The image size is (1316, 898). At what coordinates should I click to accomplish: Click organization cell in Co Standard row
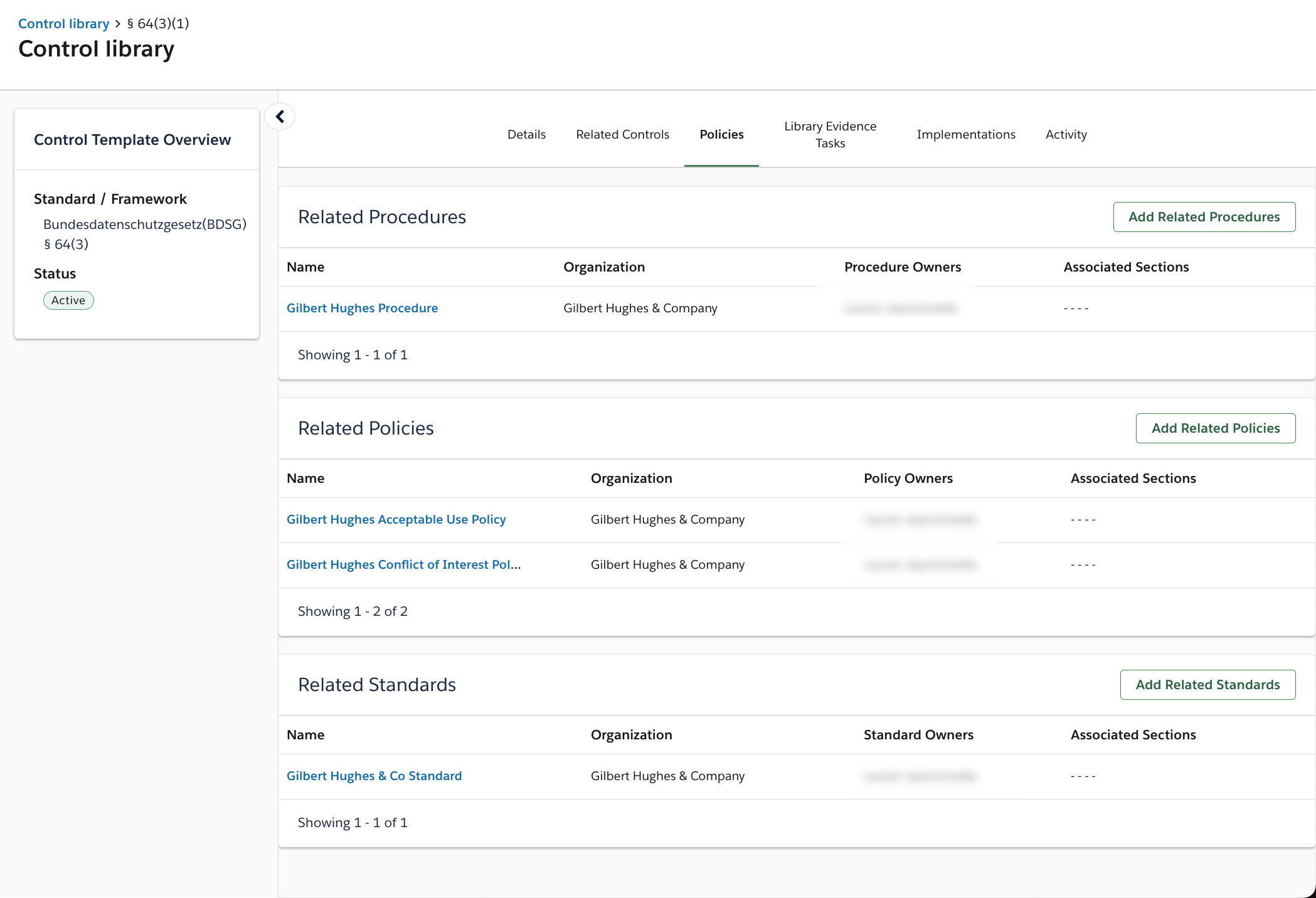[667, 776]
